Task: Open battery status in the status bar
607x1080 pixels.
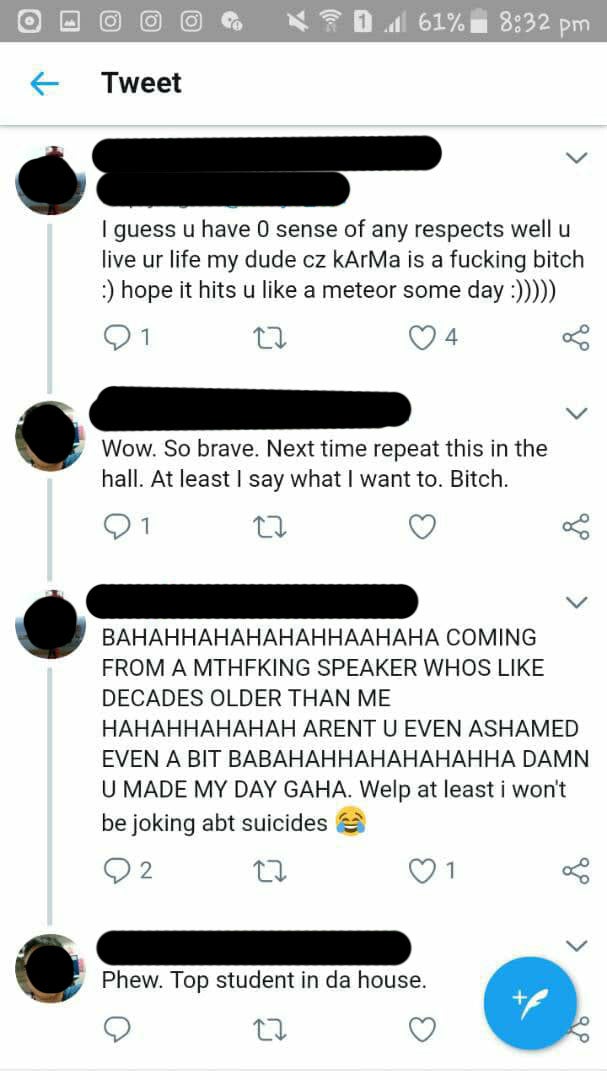Action: 482,21
